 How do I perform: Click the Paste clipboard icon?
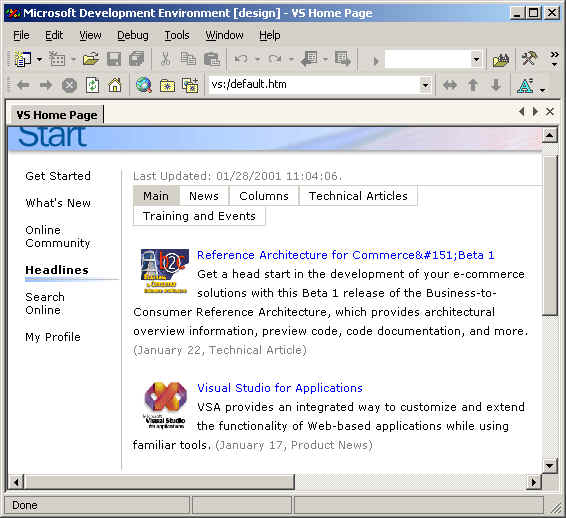point(212,59)
